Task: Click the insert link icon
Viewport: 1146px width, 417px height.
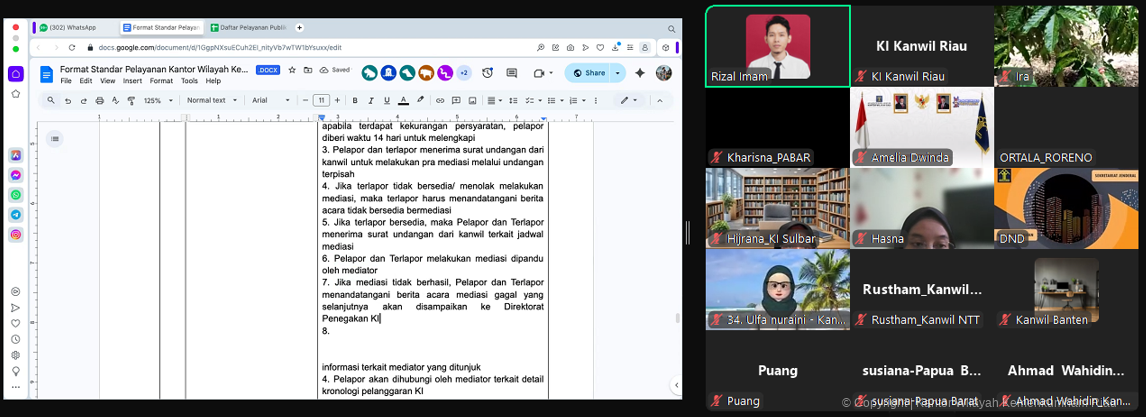Action: click(440, 100)
